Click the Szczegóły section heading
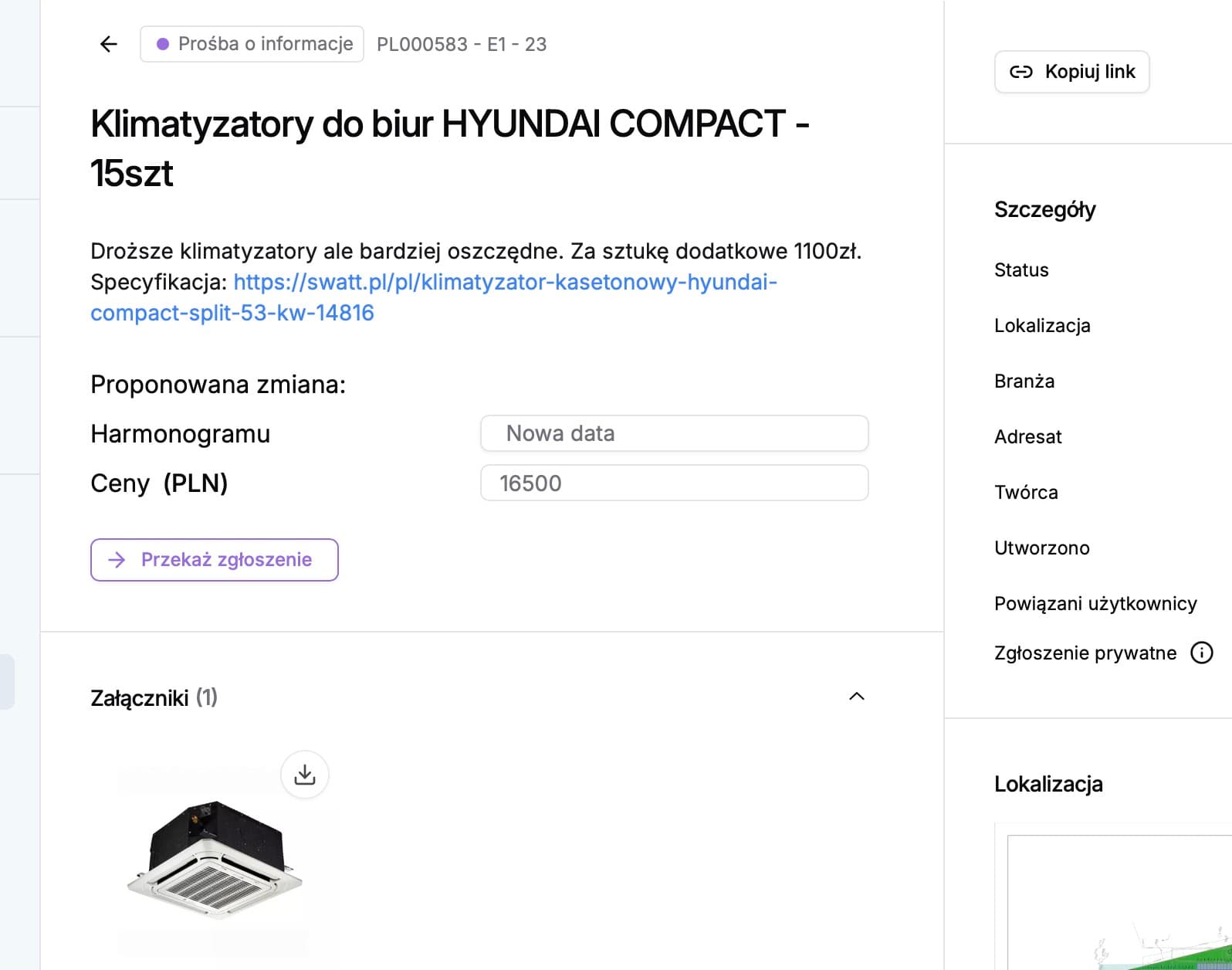The image size is (1232, 970). [x=1045, y=210]
